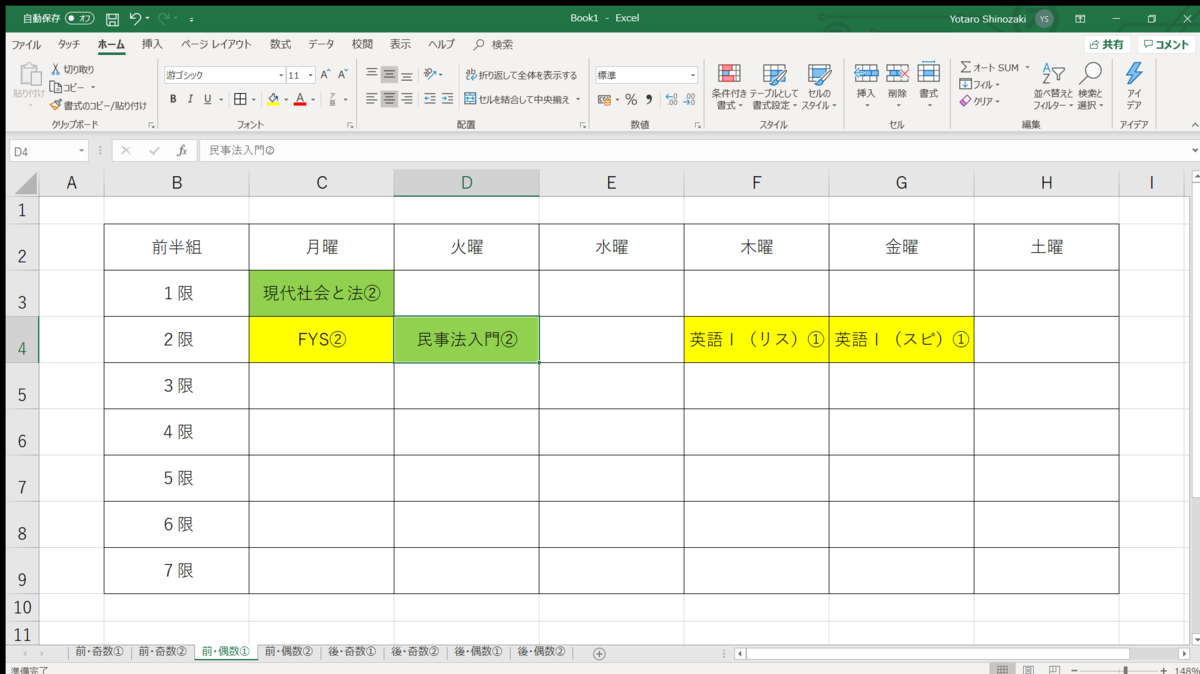Click Sort and Filter (並べ替えとフィルター) icon
The width and height of the screenshot is (1200, 674).
pyautogui.click(x=1053, y=75)
